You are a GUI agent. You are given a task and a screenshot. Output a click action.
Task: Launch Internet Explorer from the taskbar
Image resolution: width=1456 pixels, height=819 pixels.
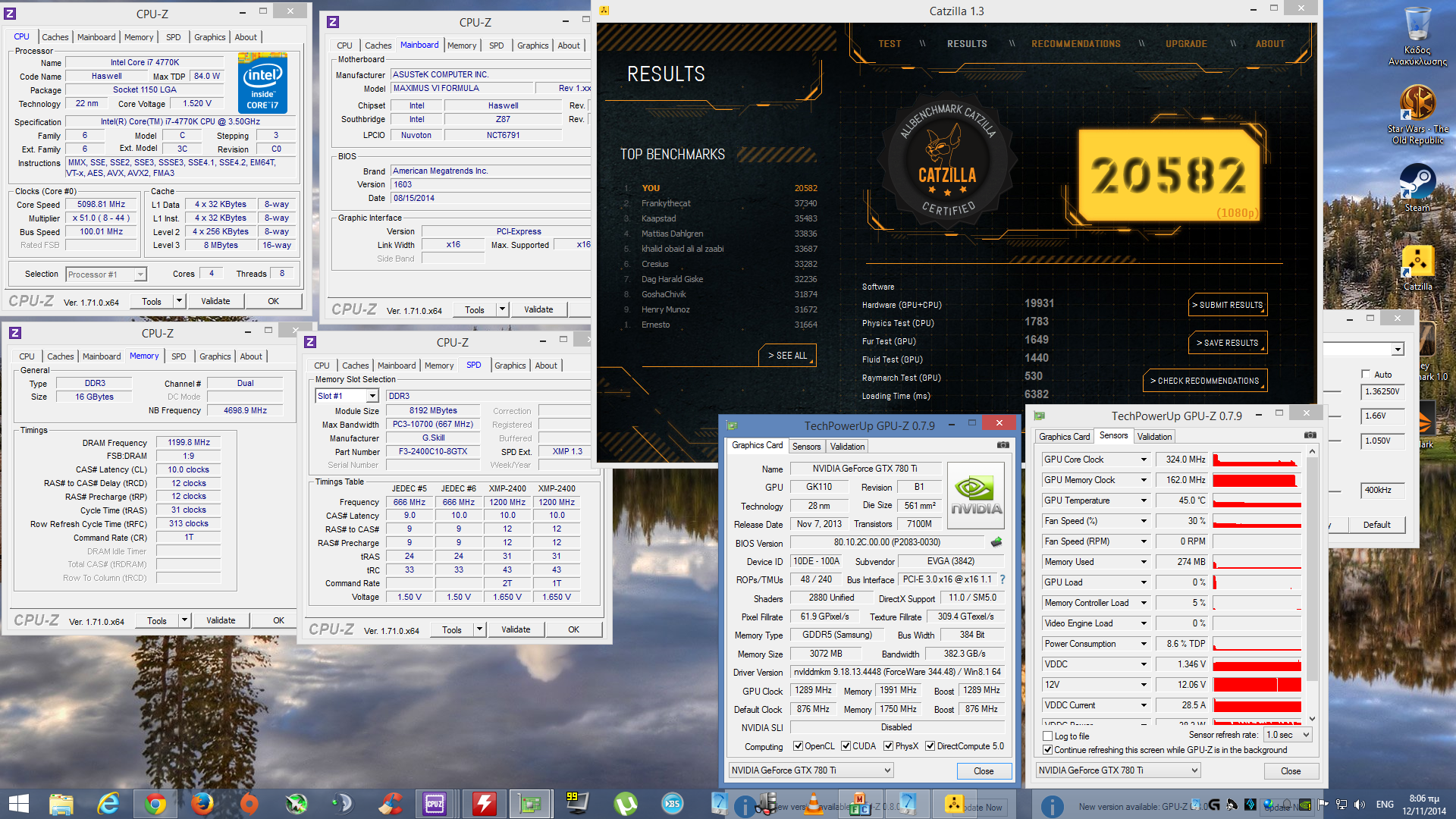pos(108,804)
